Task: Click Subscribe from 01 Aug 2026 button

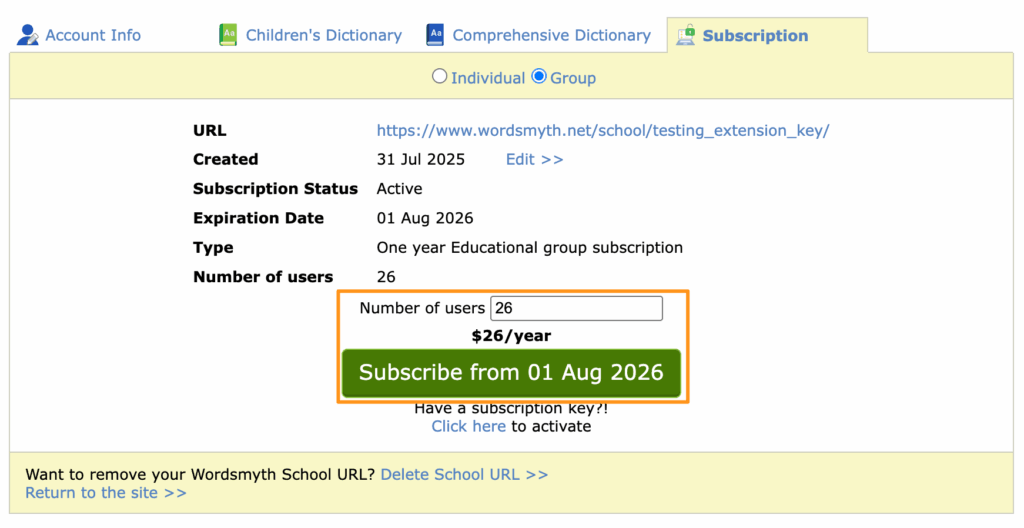Action: click(x=511, y=373)
